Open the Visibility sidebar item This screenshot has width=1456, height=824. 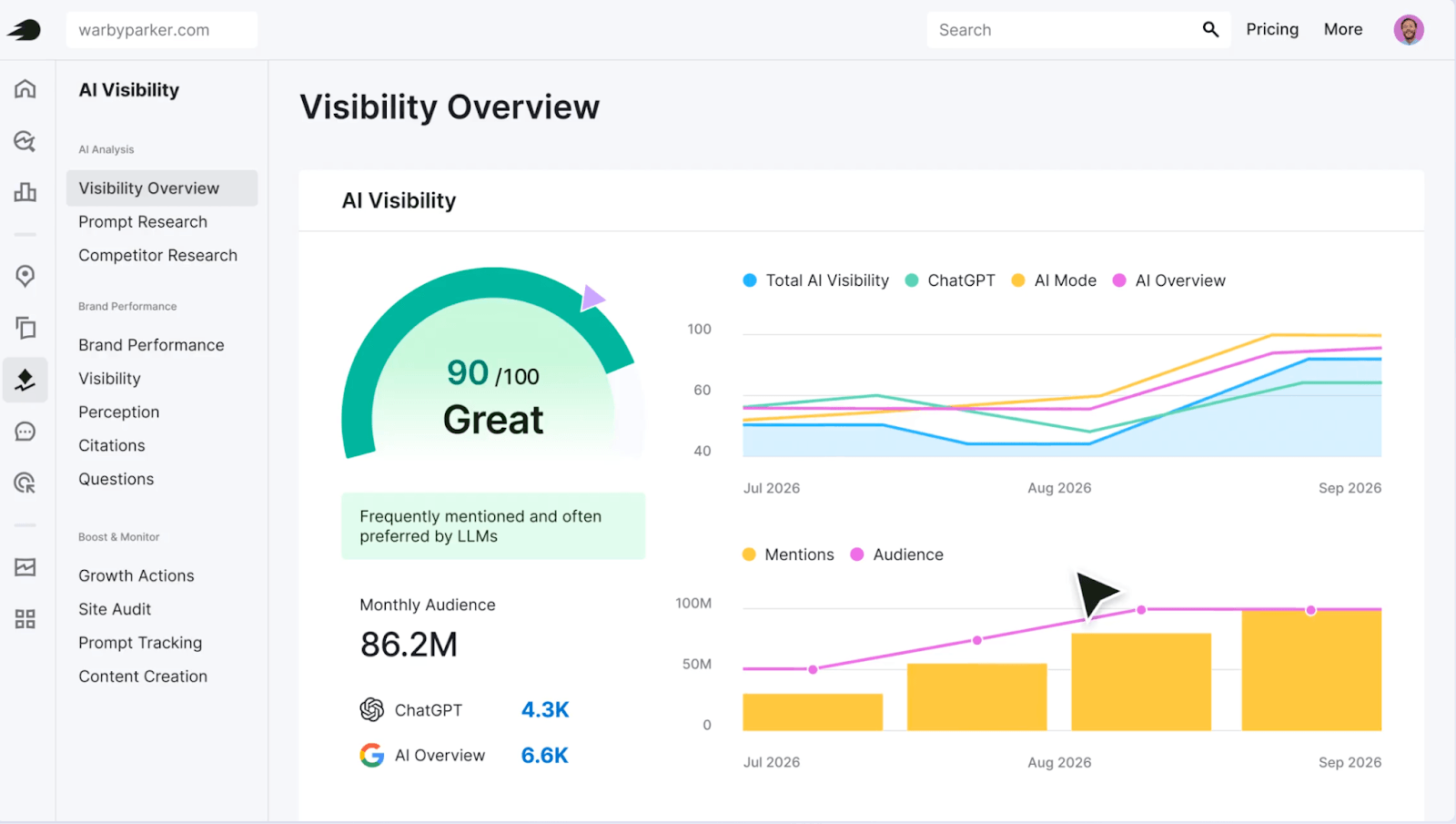[x=109, y=379]
